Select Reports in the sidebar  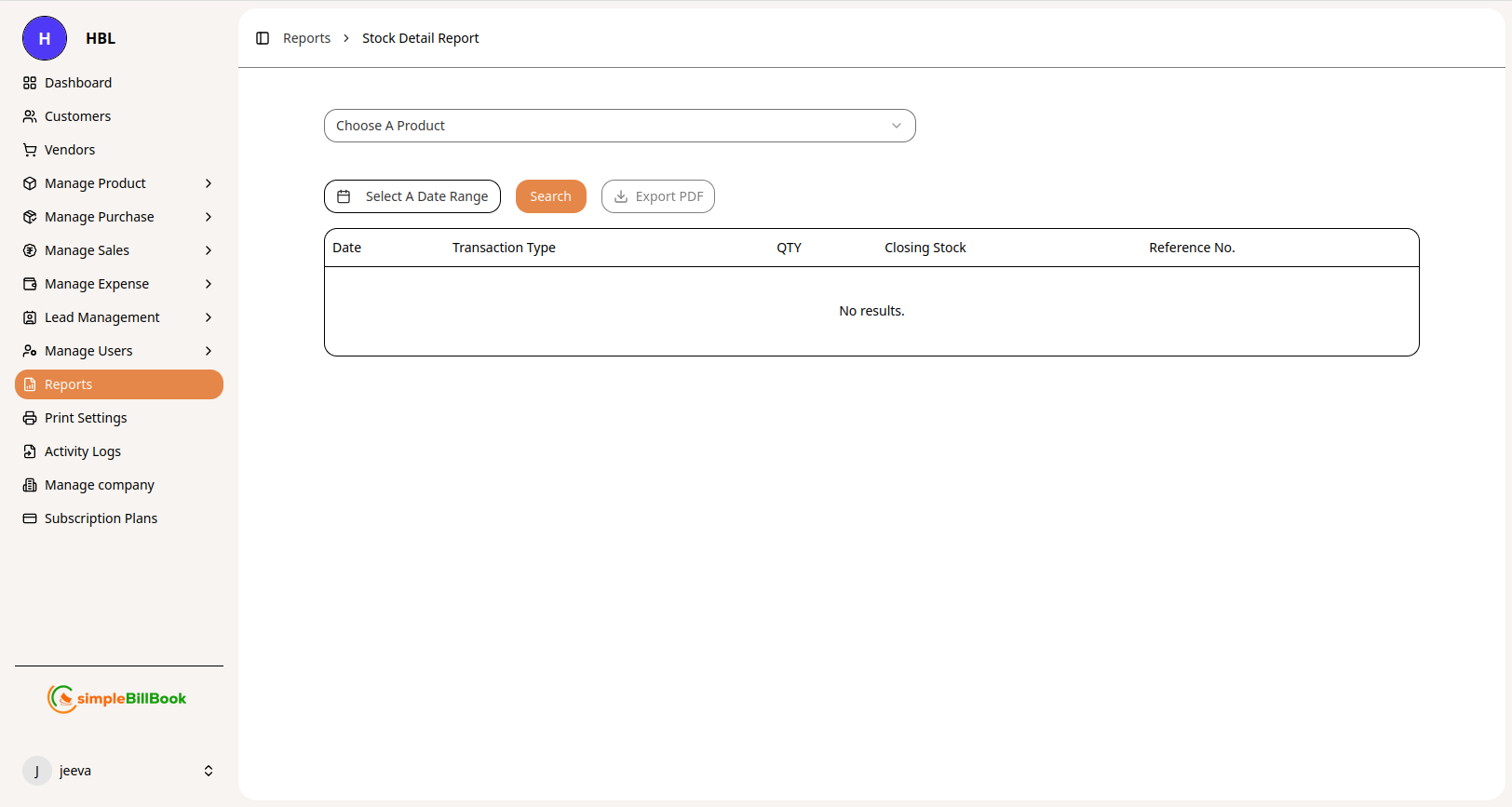pyautogui.click(x=118, y=384)
